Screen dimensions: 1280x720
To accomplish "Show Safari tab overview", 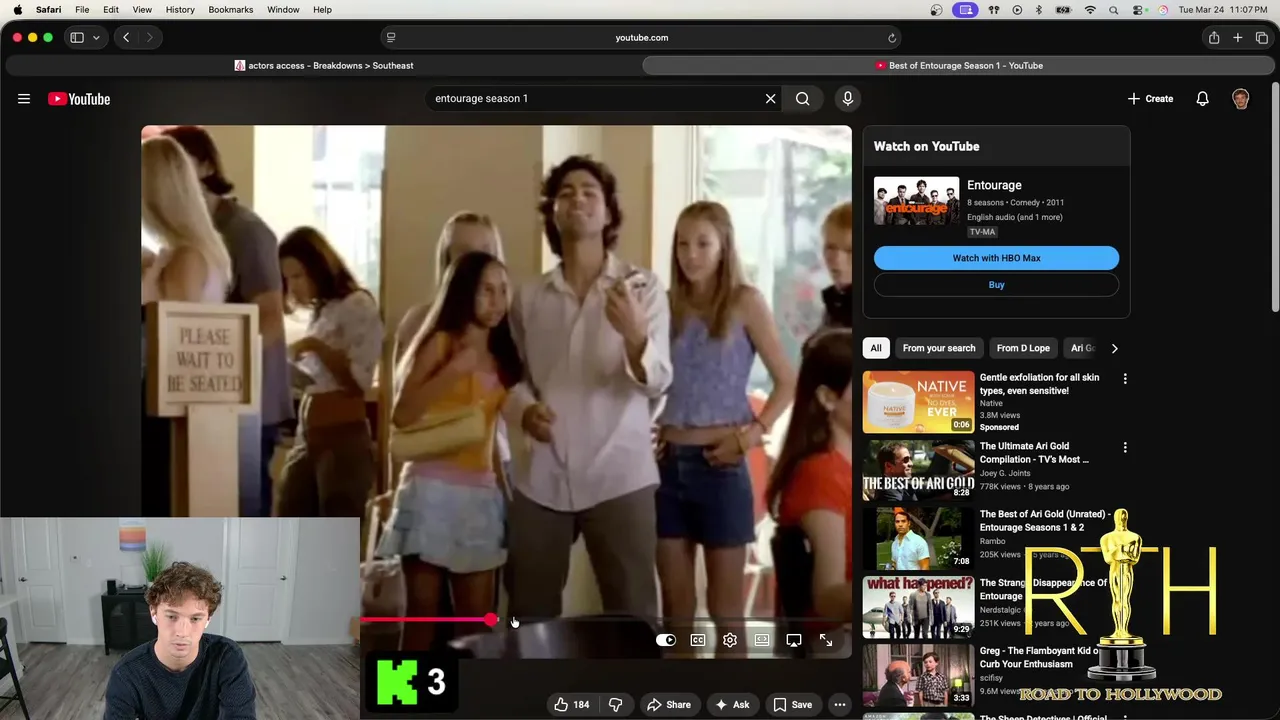I will tap(1262, 38).
